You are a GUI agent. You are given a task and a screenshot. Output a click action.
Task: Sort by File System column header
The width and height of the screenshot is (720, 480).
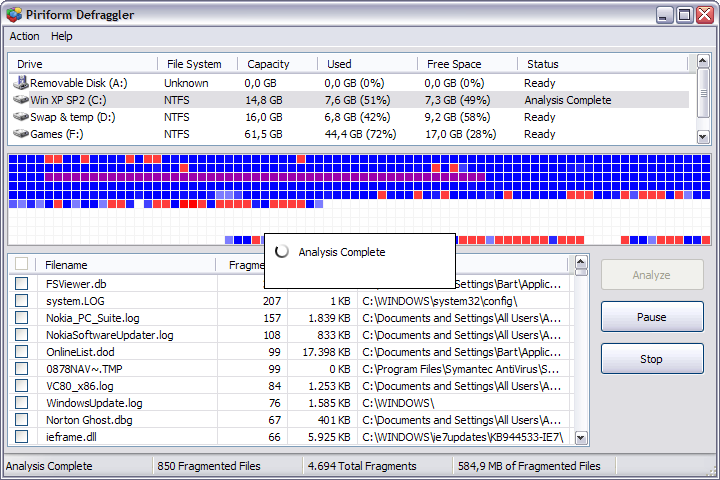click(197, 64)
